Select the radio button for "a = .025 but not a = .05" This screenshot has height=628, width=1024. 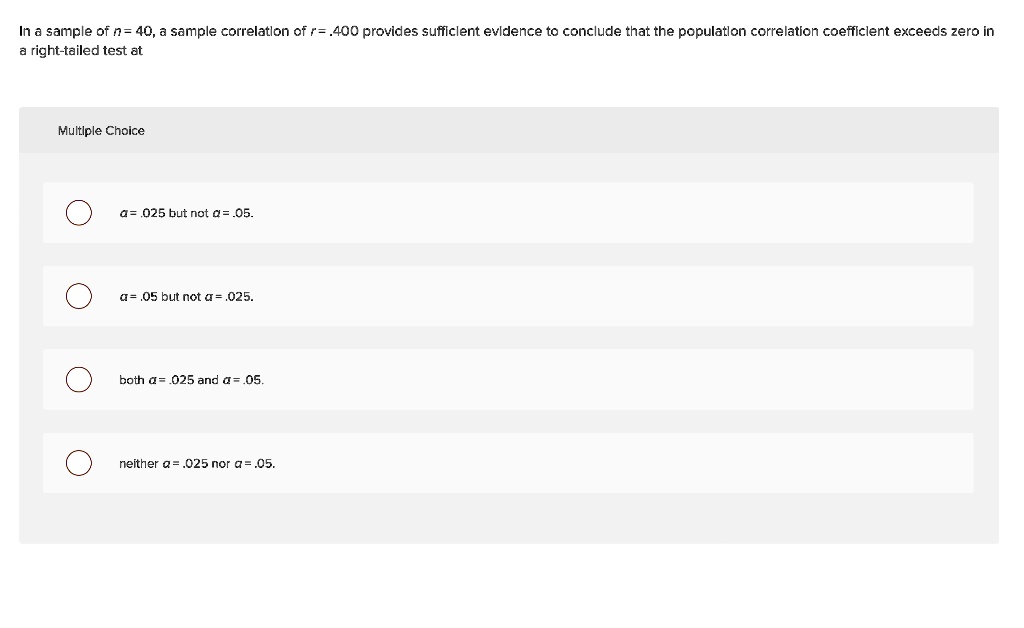[x=79, y=212]
